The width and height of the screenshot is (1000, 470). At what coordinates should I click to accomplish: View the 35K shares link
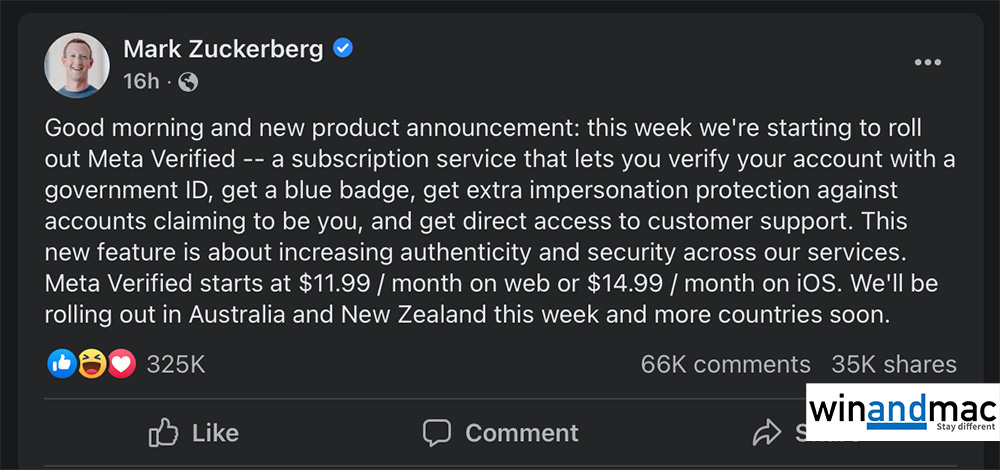coord(893,364)
